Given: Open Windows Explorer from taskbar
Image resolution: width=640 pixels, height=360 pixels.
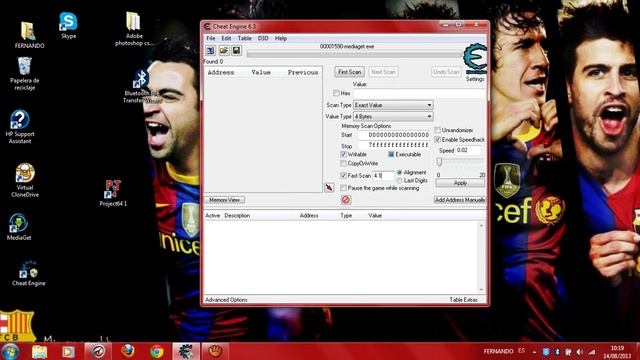Looking at the screenshot, I should click(40, 351).
